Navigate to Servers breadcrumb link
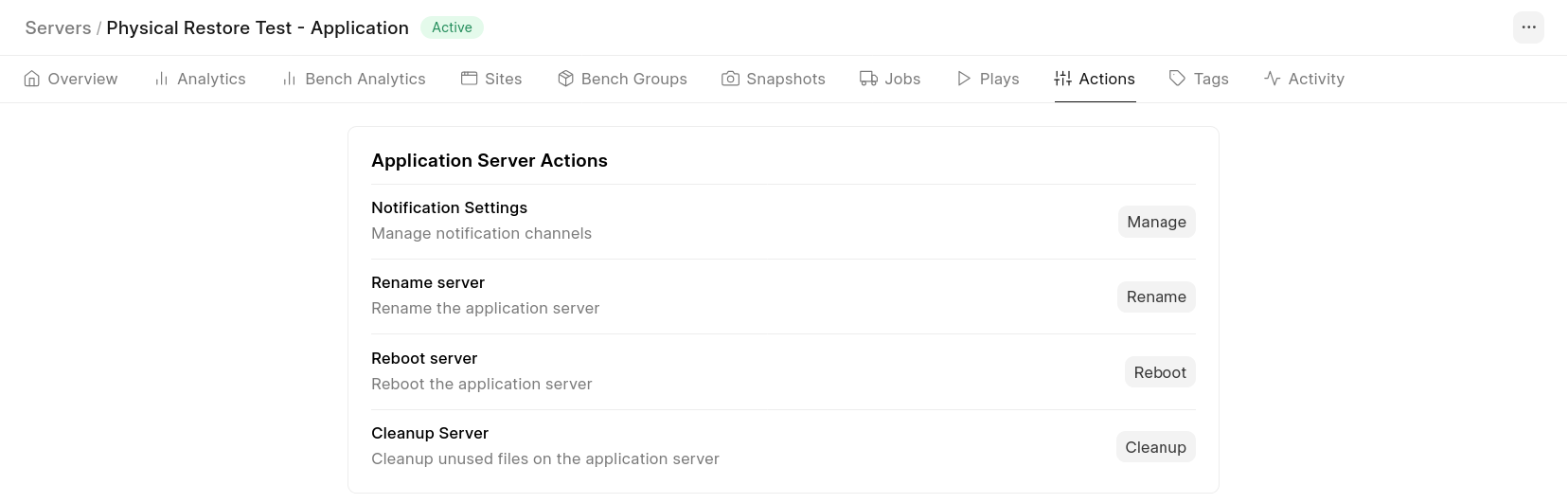This screenshot has width=1568, height=503. [x=58, y=27]
